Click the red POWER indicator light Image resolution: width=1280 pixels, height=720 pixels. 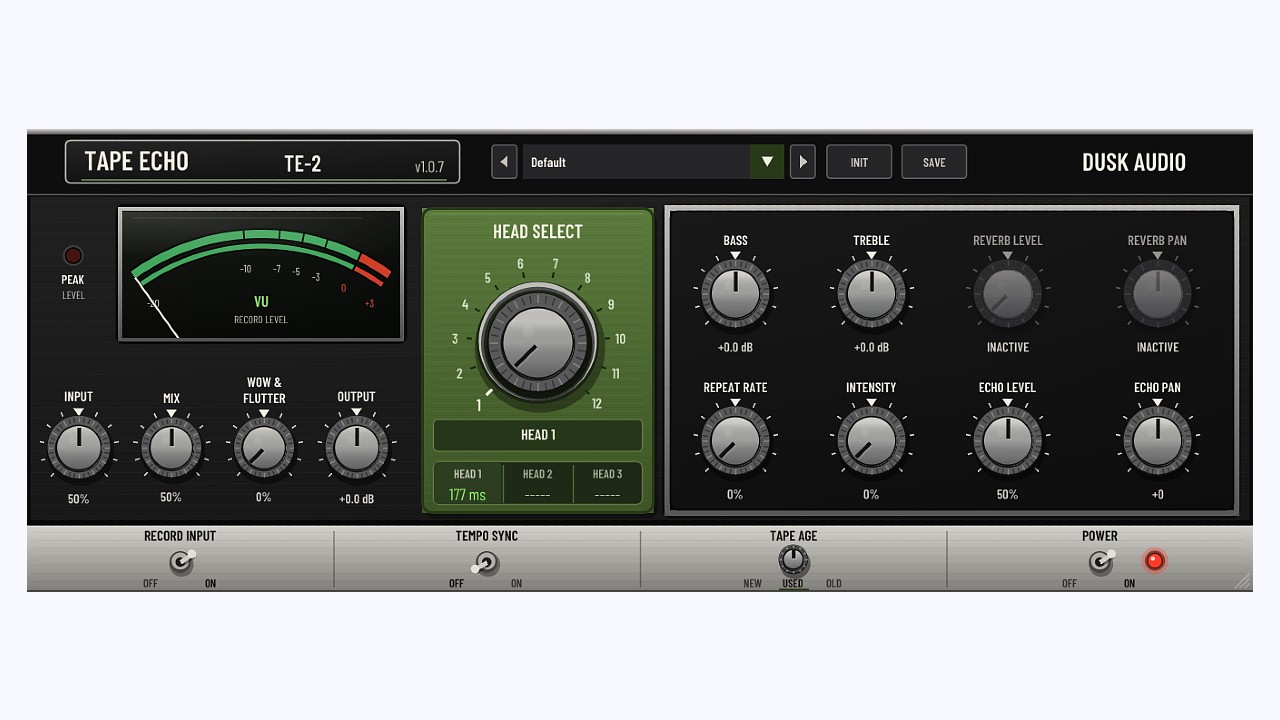[1154, 561]
